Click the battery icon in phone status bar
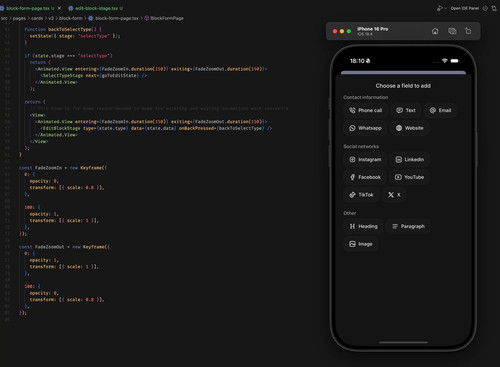The width and height of the screenshot is (500, 367). click(454, 61)
